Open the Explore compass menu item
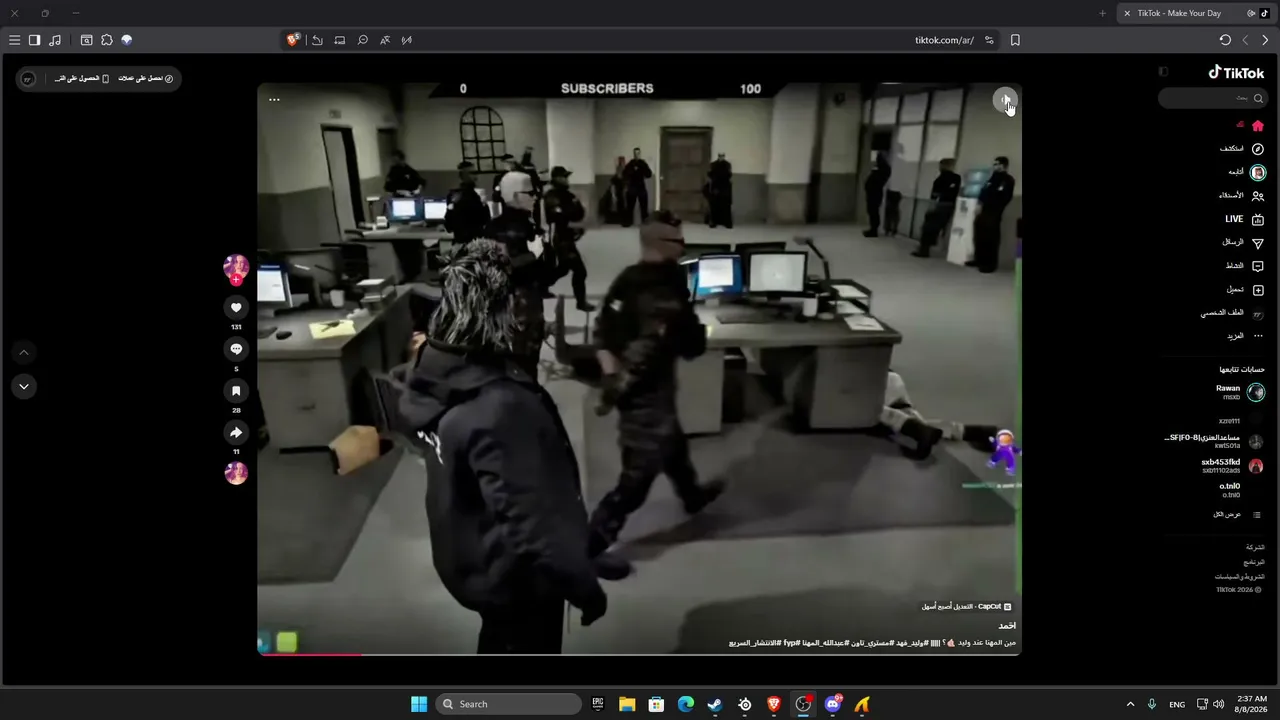The height and width of the screenshot is (720, 1280). (x=1242, y=149)
